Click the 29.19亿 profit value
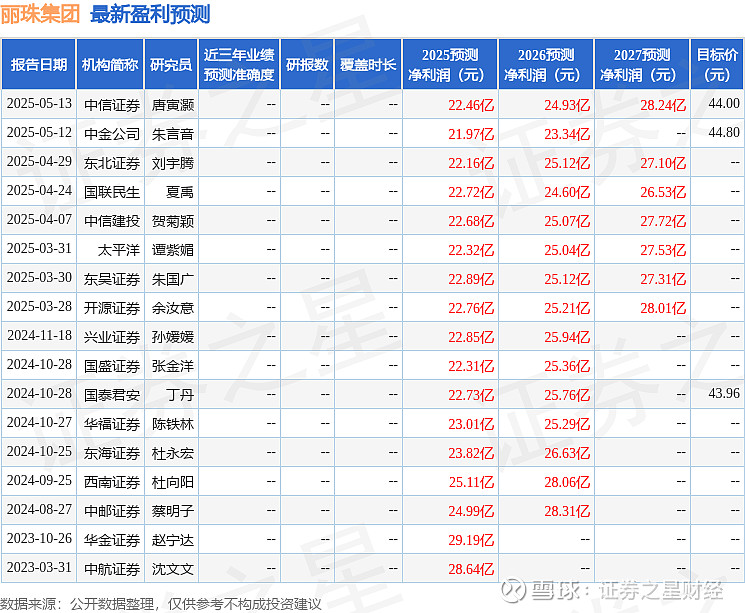The width and height of the screenshot is (745, 613). (x=471, y=540)
